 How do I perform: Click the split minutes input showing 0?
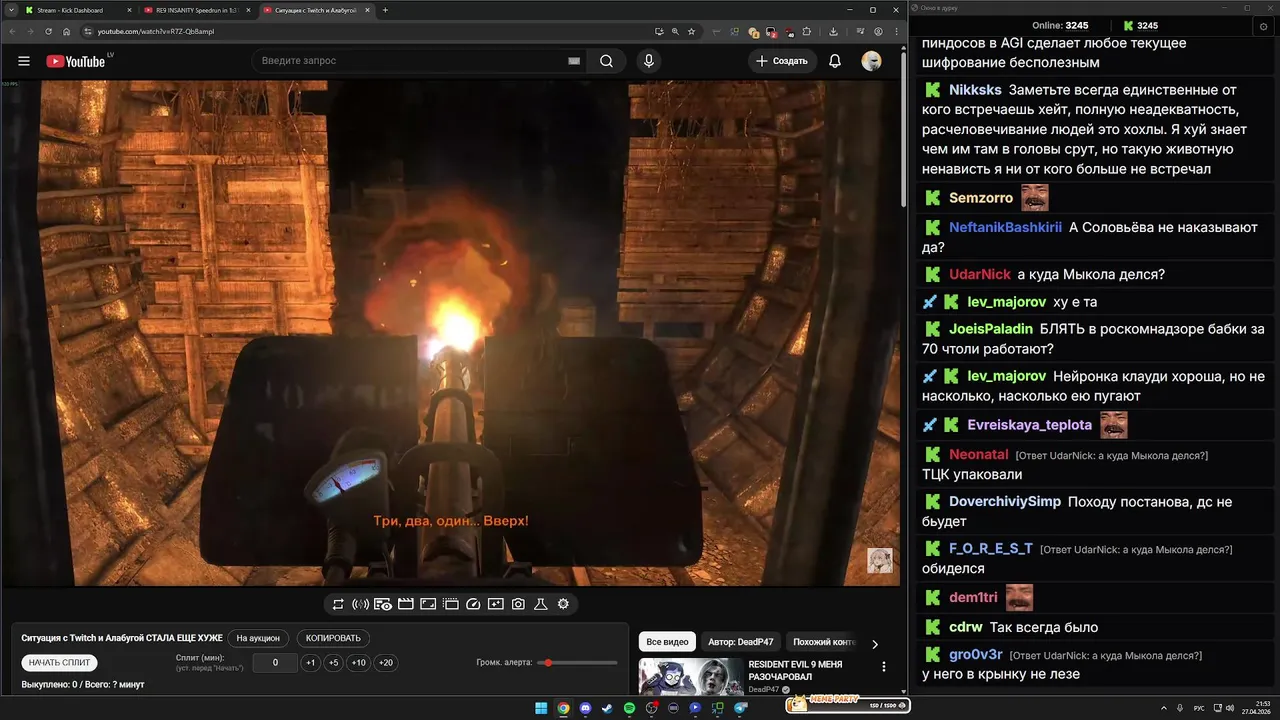tap(275, 663)
